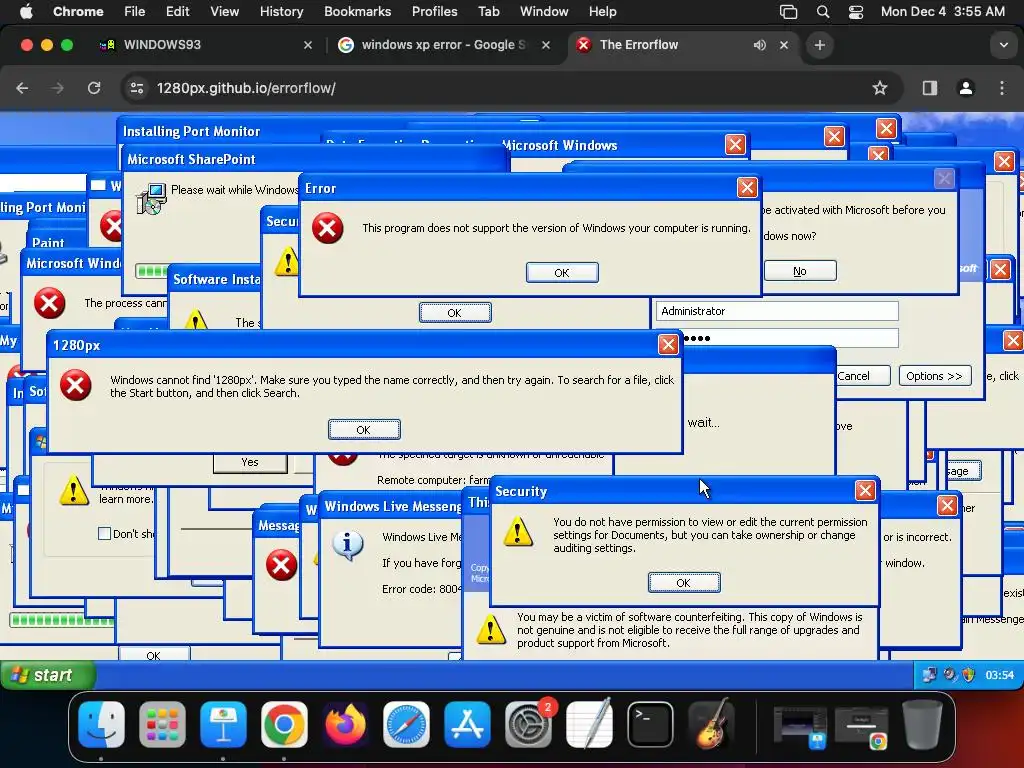Click the Options >> button

click(x=935, y=376)
